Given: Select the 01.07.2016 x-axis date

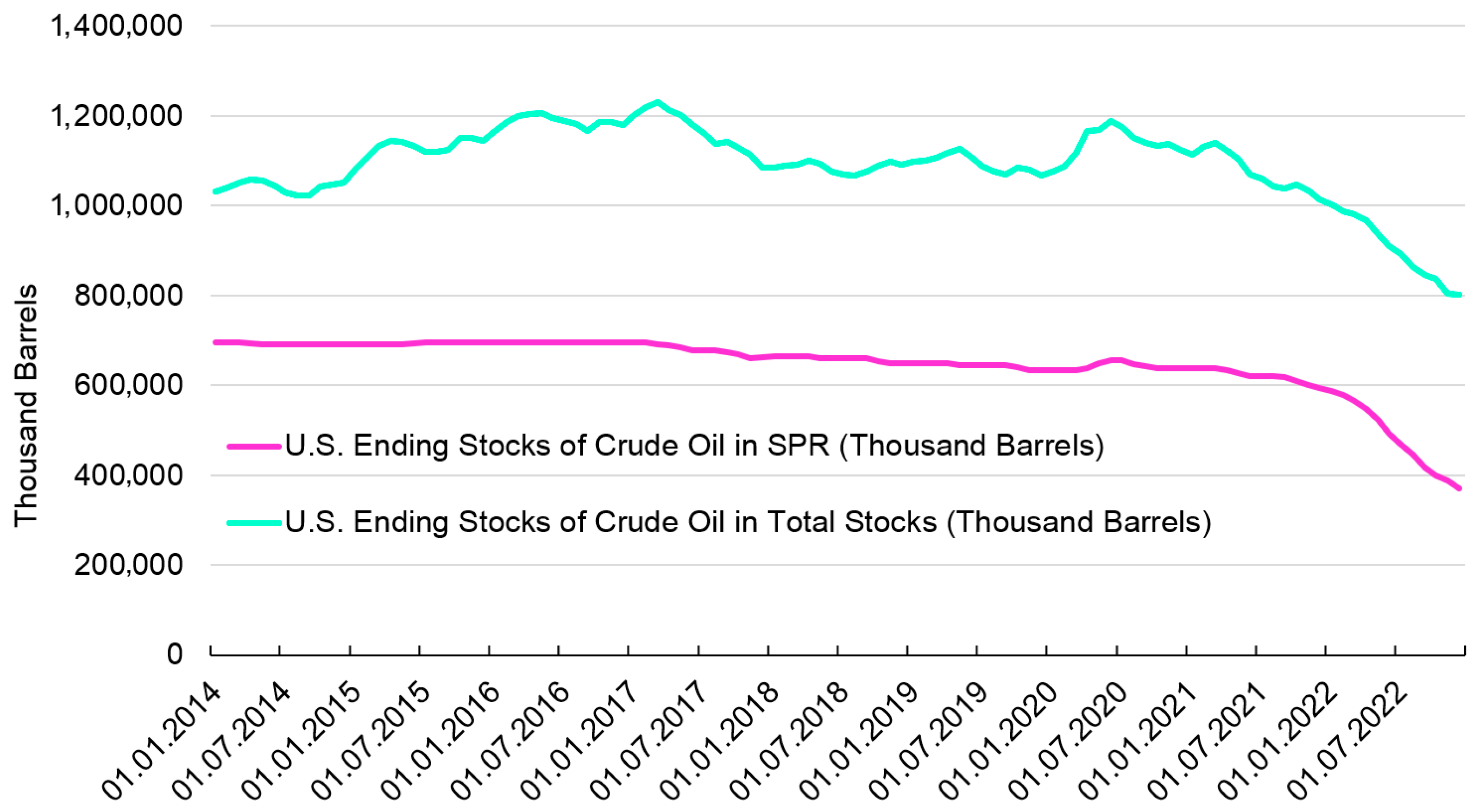Looking at the screenshot, I should 510,741.
